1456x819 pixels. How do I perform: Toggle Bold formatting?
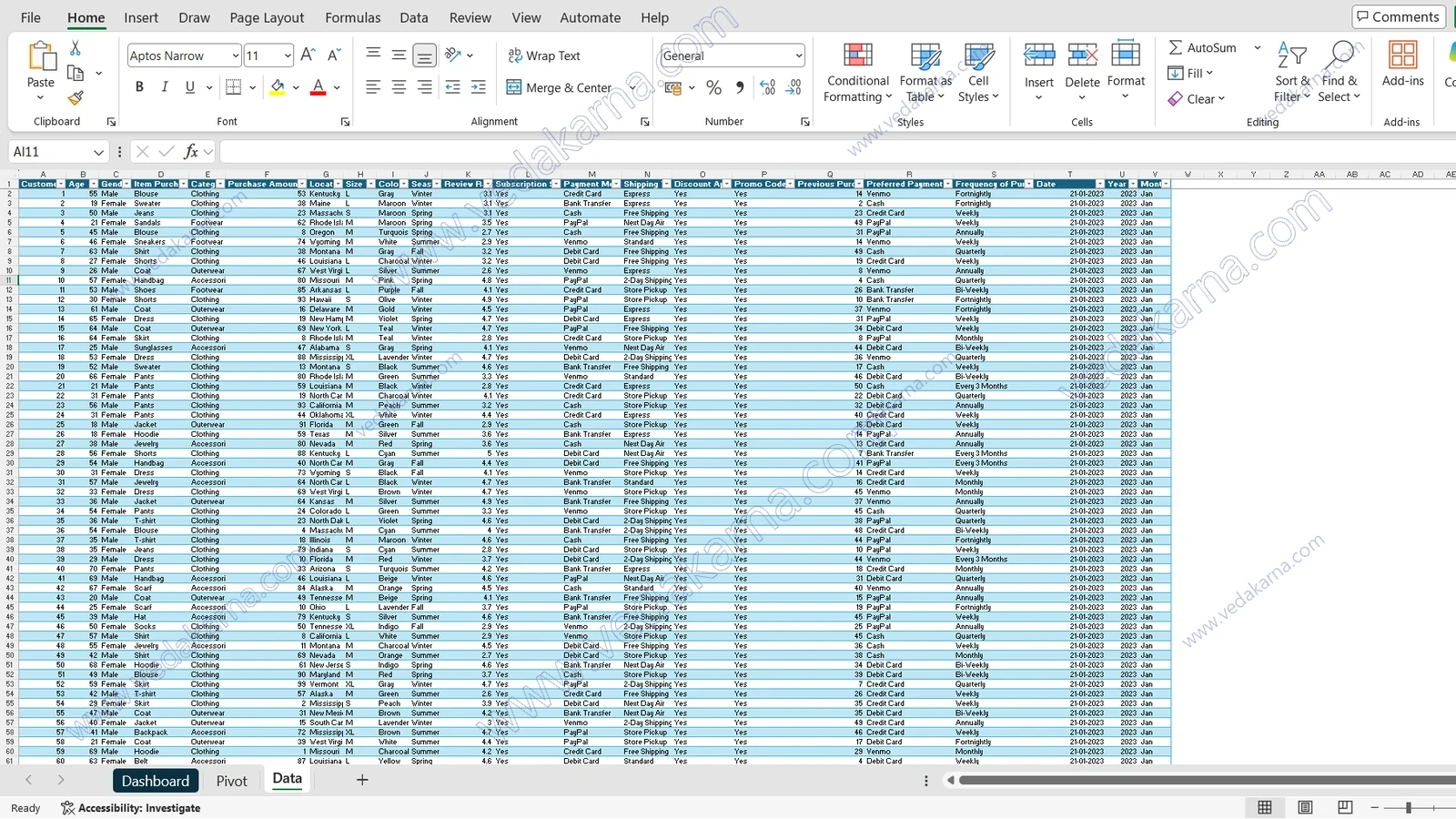tap(139, 87)
